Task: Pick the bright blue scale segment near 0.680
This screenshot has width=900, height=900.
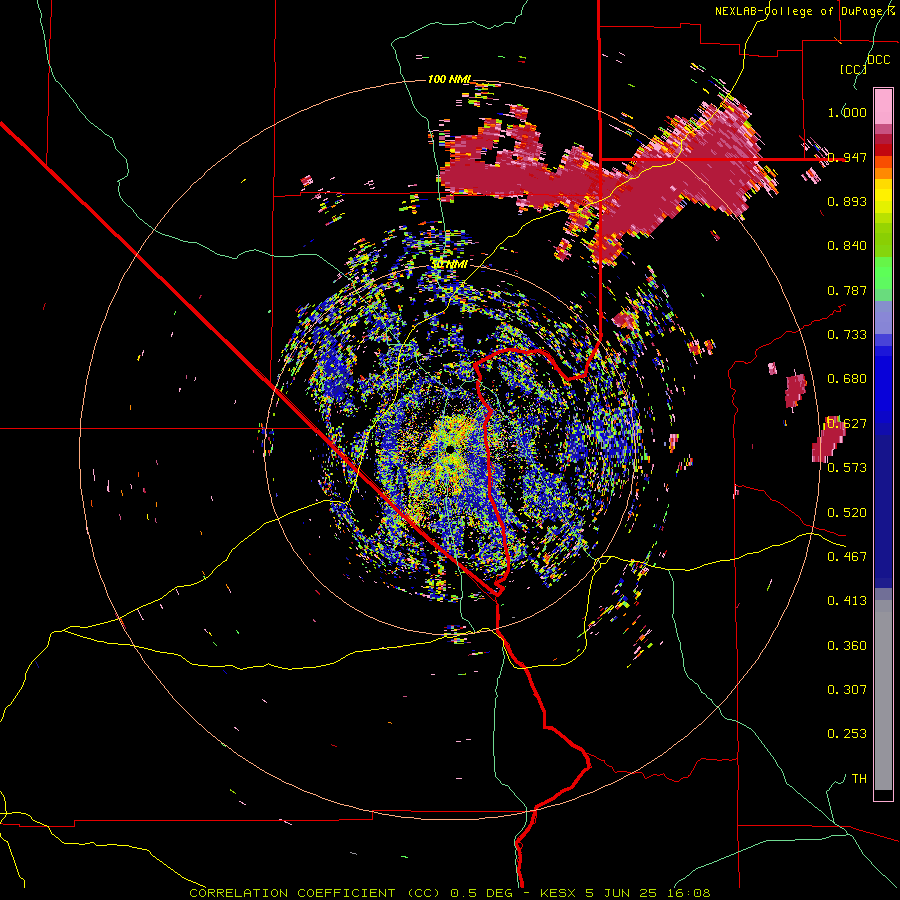Action: tap(883, 385)
